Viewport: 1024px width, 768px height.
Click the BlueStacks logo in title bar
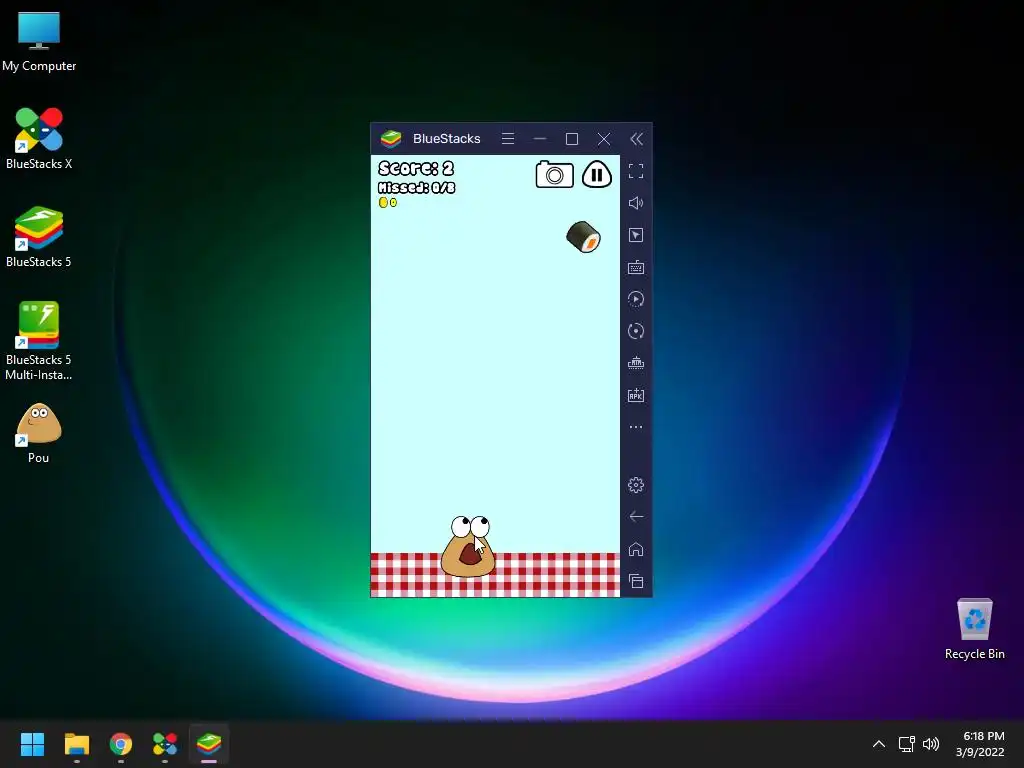[391, 138]
